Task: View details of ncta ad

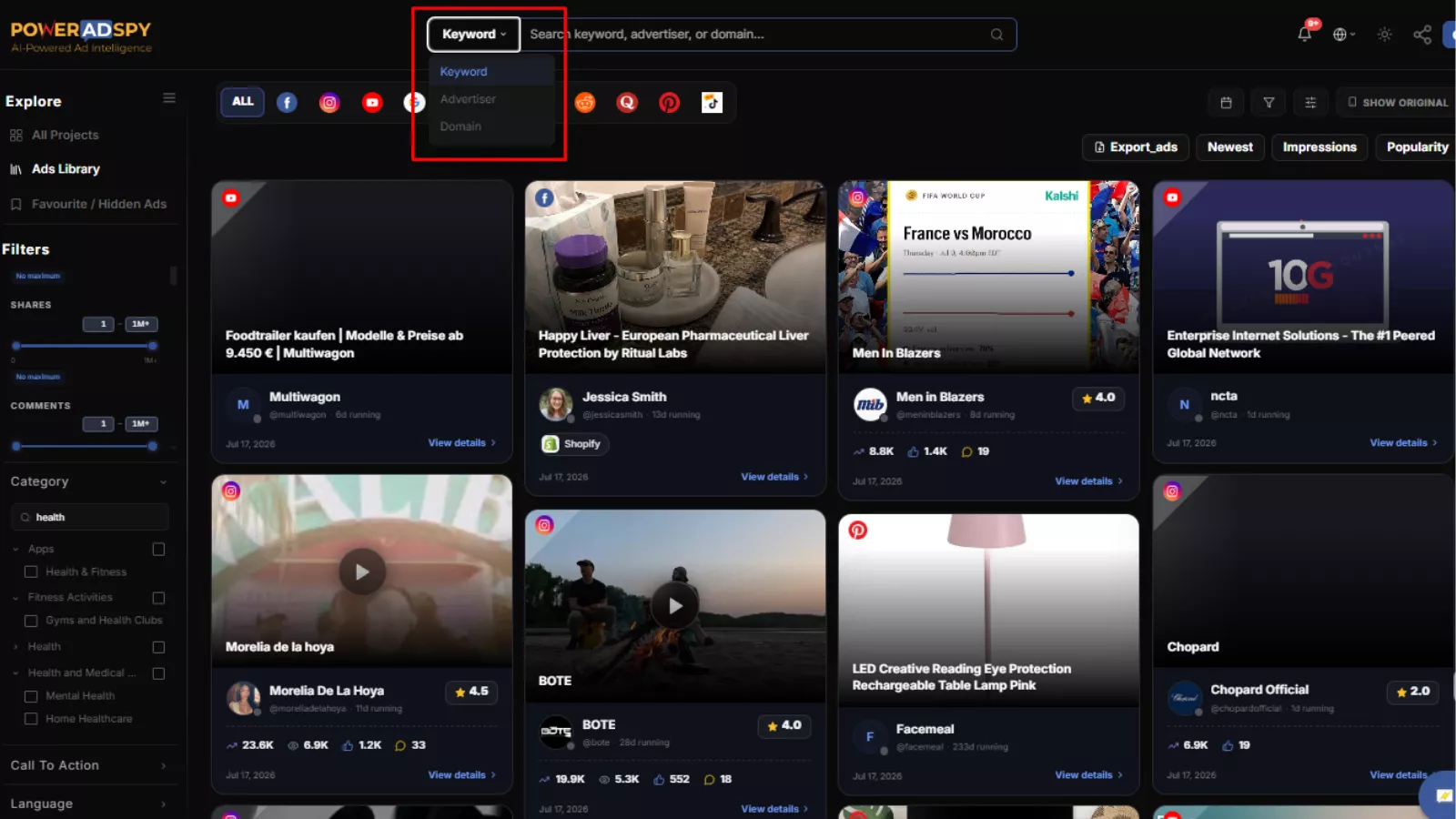Action: (x=1403, y=443)
